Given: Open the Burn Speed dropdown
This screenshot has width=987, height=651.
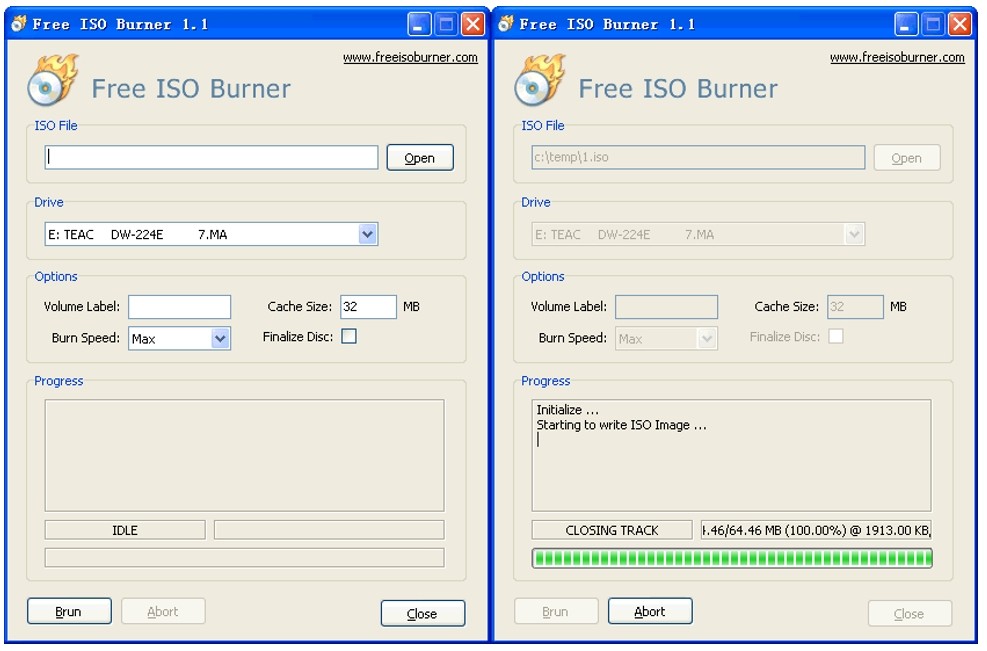Looking at the screenshot, I should pyautogui.click(x=221, y=339).
